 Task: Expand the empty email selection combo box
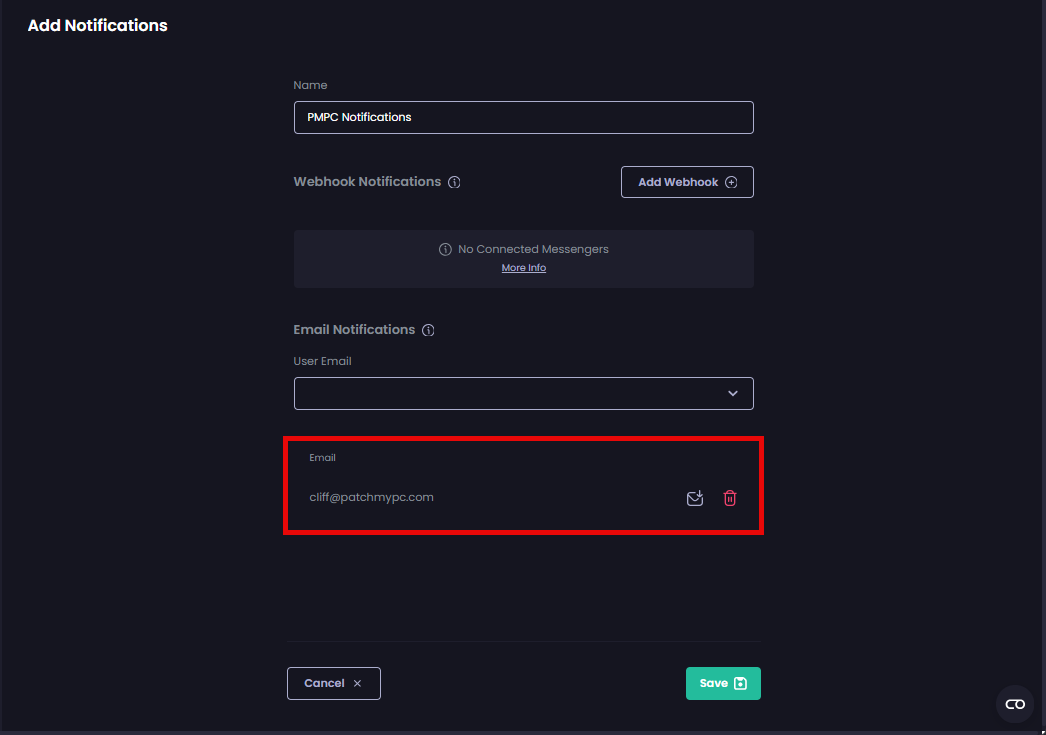(523, 393)
